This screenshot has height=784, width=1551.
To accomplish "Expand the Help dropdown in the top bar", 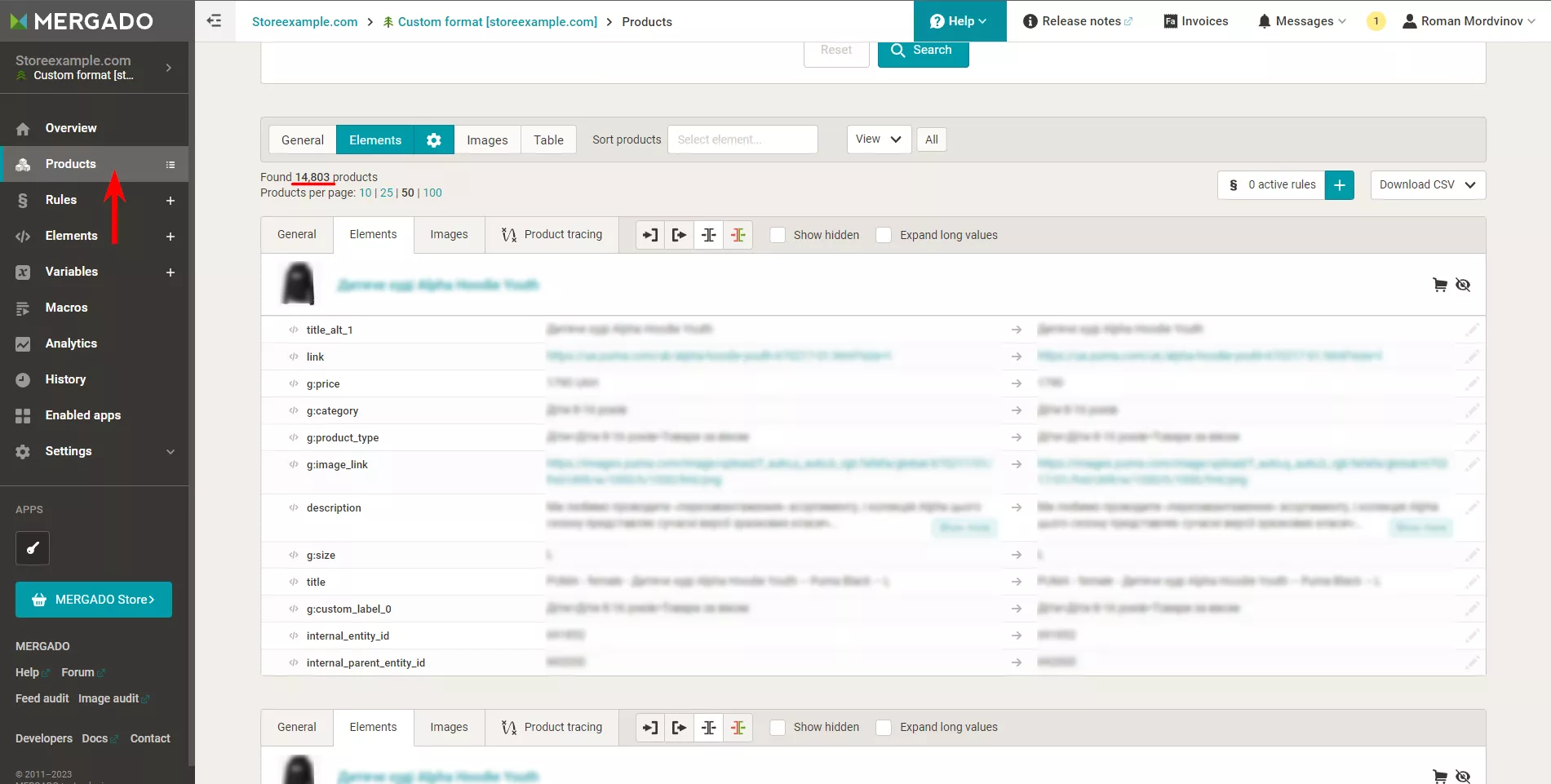I will tap(959, 21).
